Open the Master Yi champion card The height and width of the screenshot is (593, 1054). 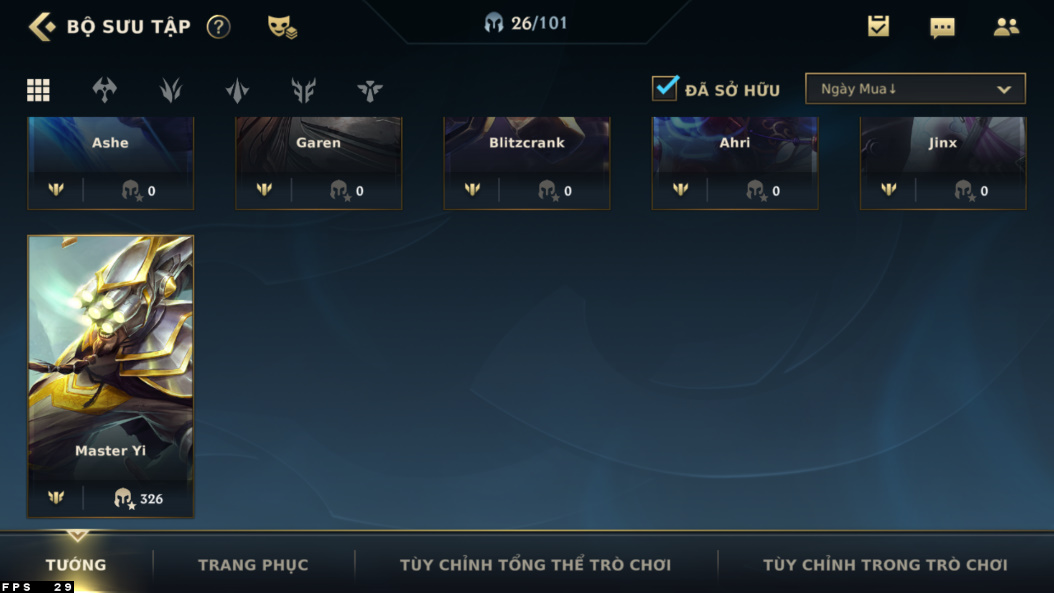point(110,377)
